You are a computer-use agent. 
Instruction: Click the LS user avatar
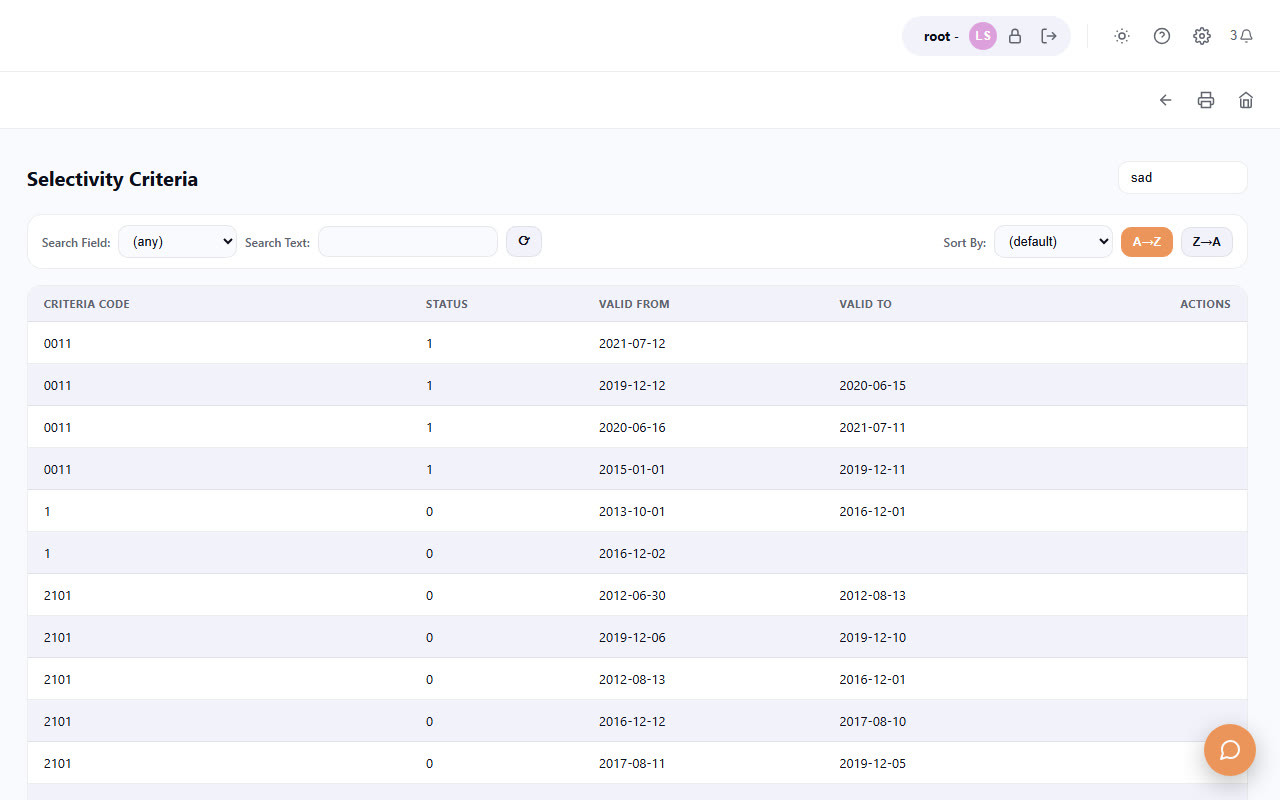click(983, 36)
